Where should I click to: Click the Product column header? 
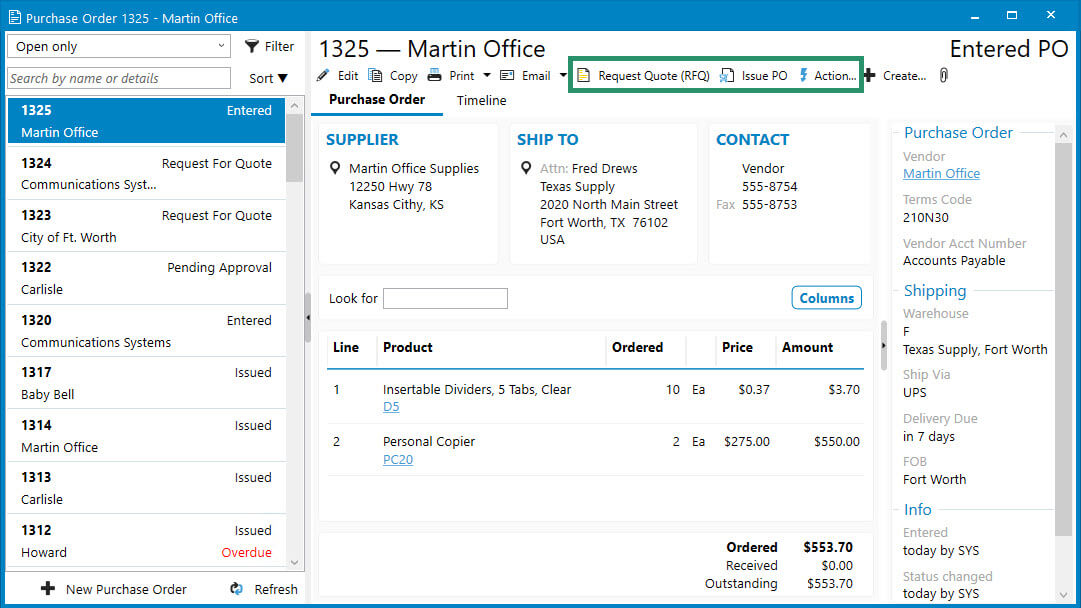407,347
